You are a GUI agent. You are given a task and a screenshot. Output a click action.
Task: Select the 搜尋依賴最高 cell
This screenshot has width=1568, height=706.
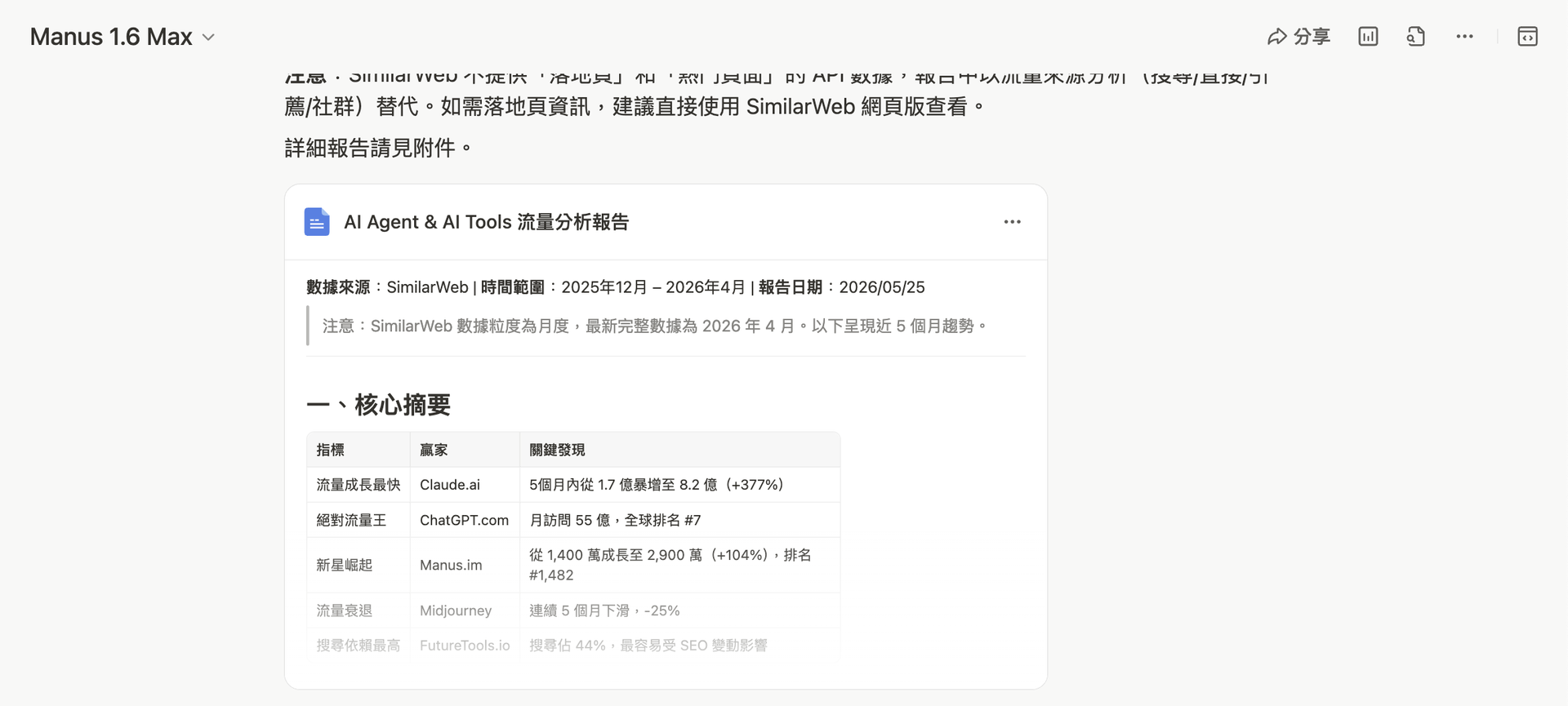358,646
